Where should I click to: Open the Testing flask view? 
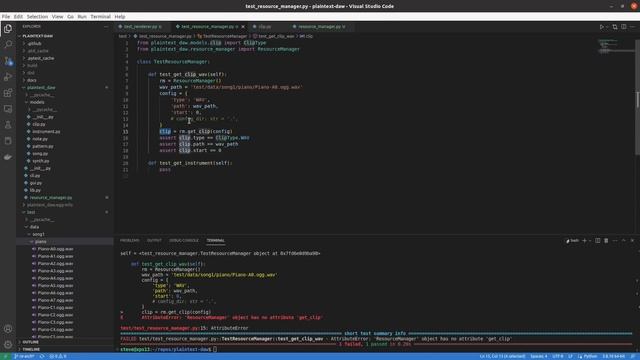[x=8, y=125]
